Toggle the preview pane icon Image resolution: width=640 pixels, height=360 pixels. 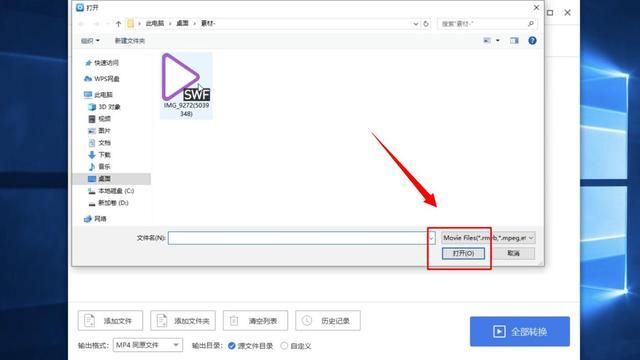point(514,40)
